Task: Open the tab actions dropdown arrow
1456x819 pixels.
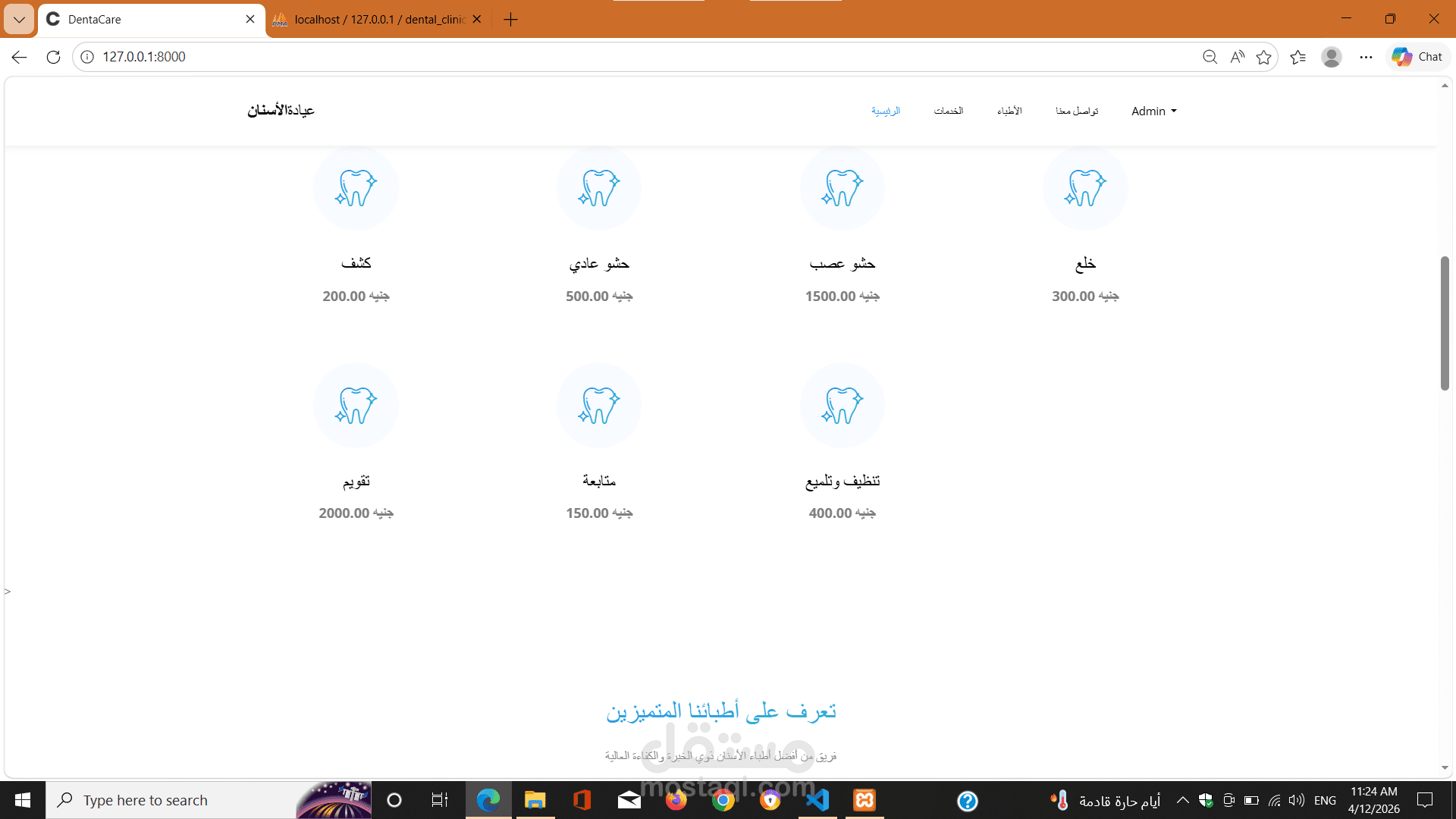Action: tap(19, 19)
